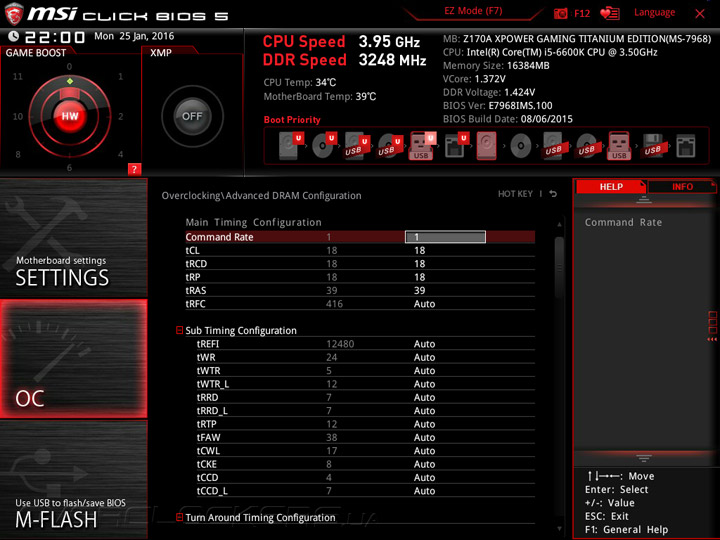The width and height of the screenshot is (720, 540).
Task: Switch to the INFO tab
Action: (x=682, y=186)
